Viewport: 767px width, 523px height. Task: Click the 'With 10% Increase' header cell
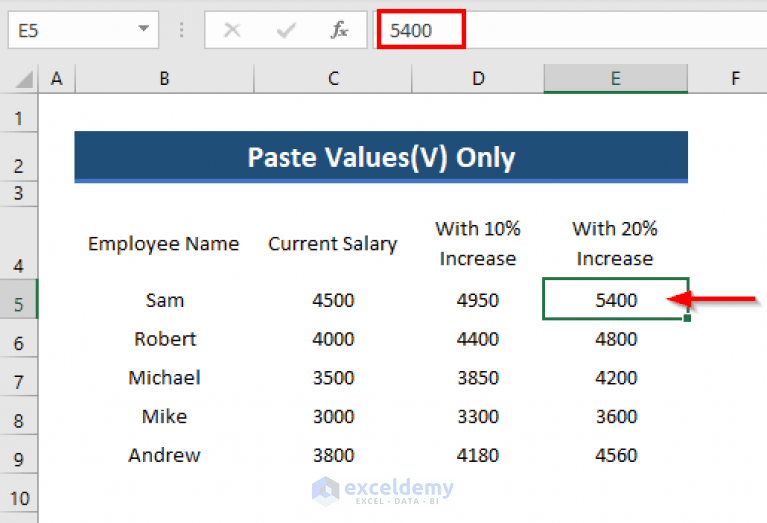pos(478,243)
